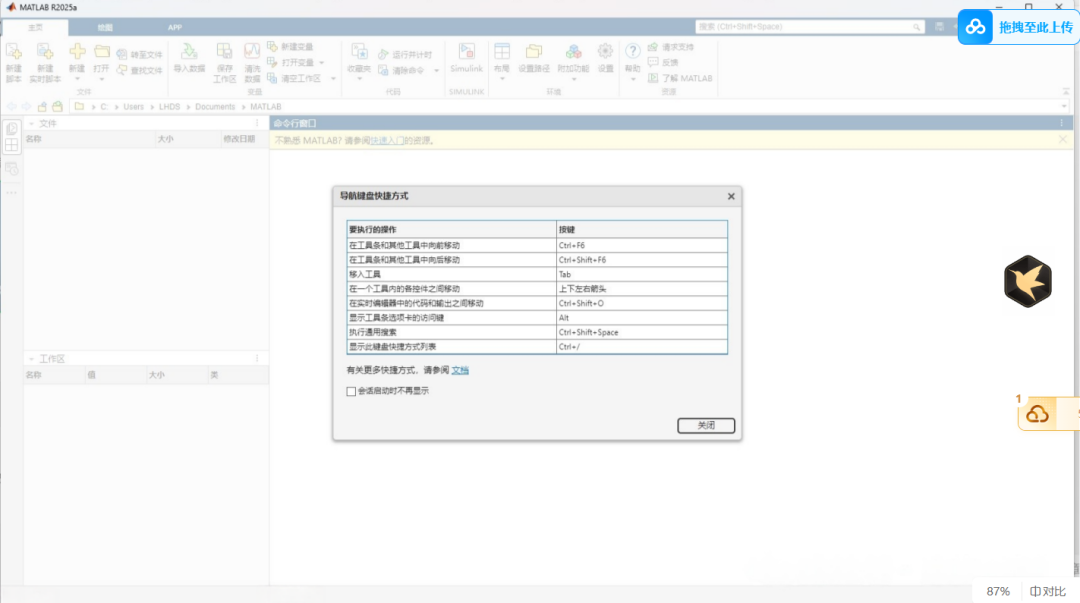Click 转至文件 (Go to File)
Image resolution: width=1080 pixels, height=603 pixels.
(140, 54)
